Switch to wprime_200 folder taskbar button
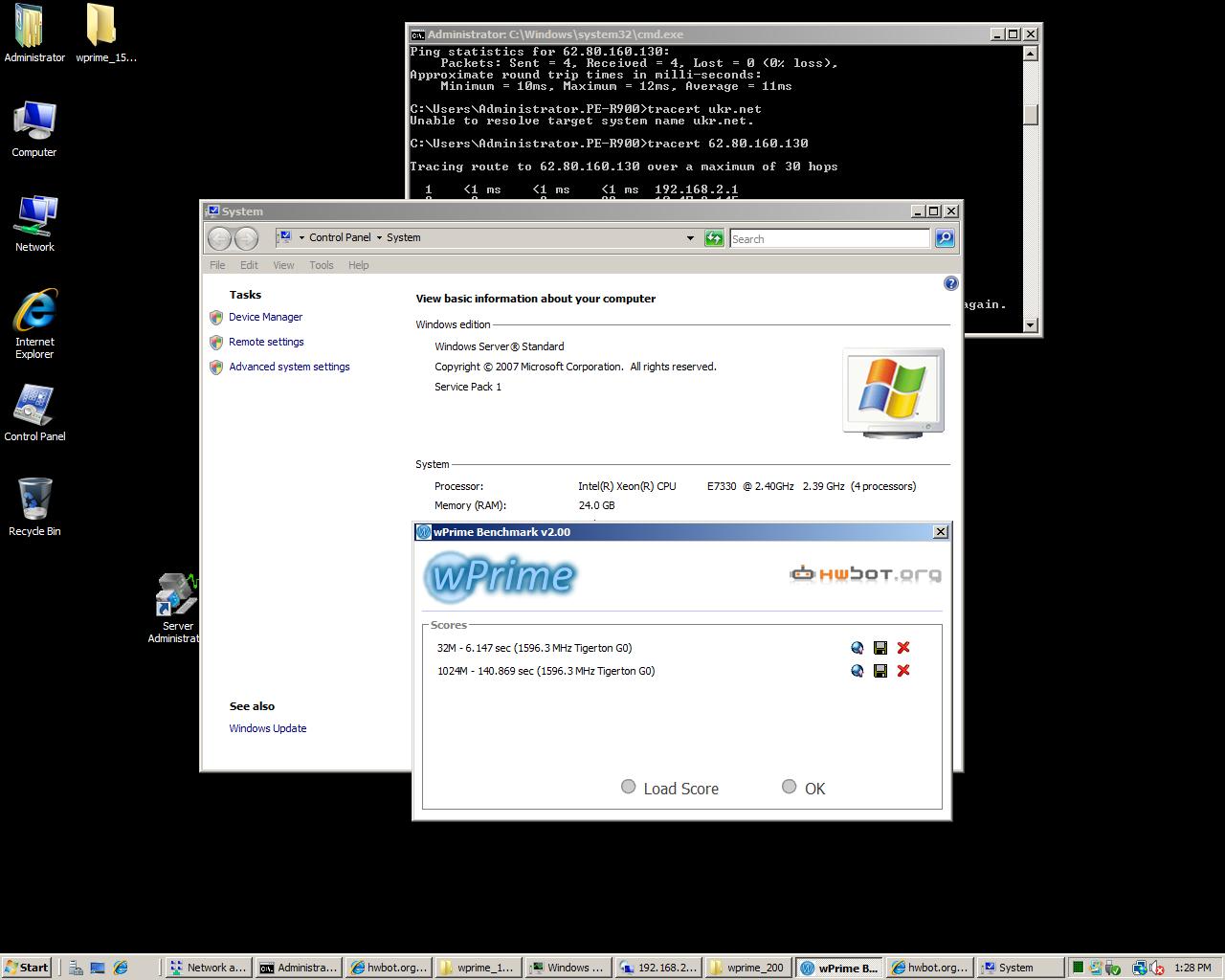This screenshot has width=1225, height=980. (747, 968)
